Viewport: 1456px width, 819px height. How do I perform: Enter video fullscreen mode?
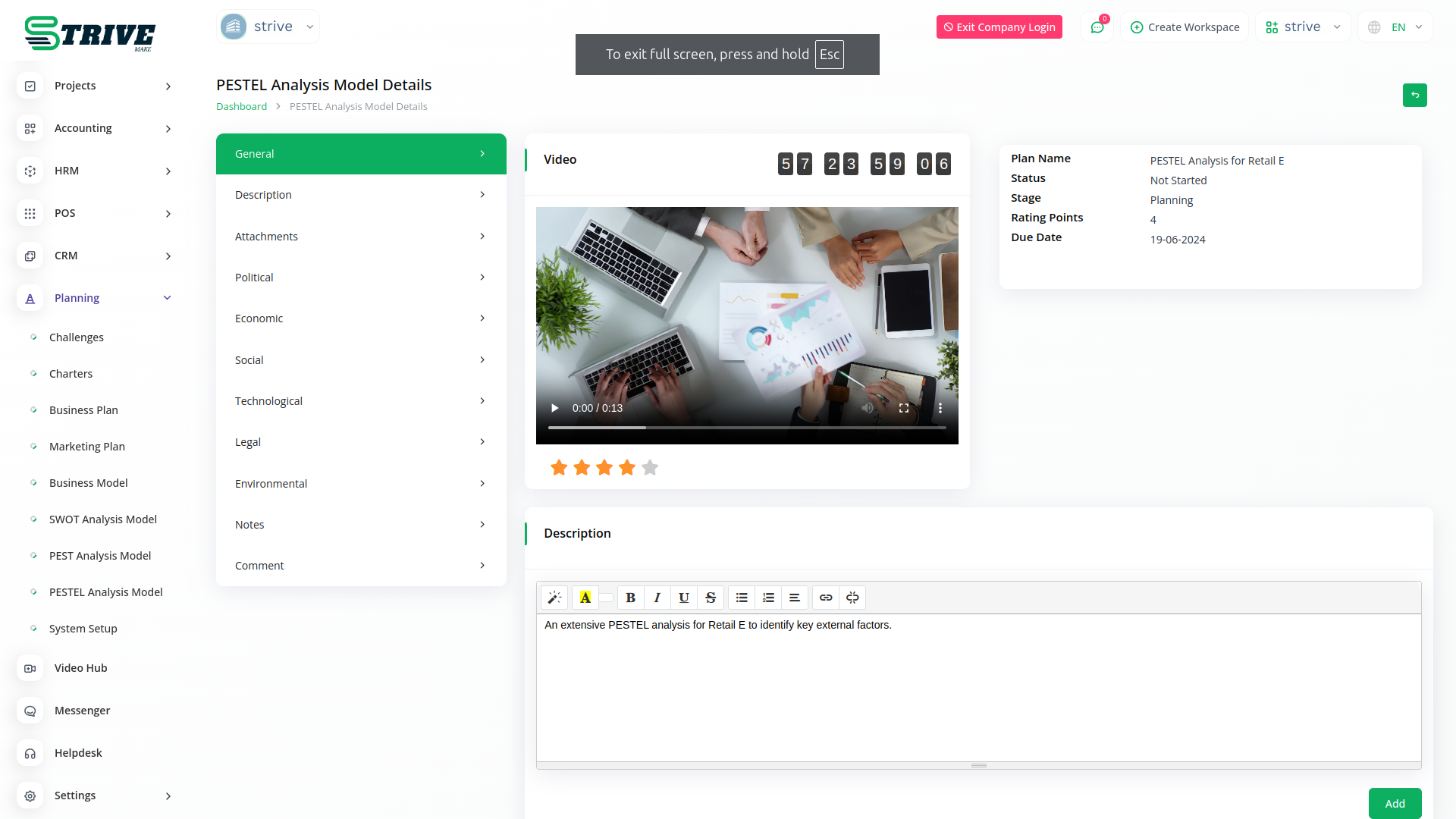click(x=904, y=408)
